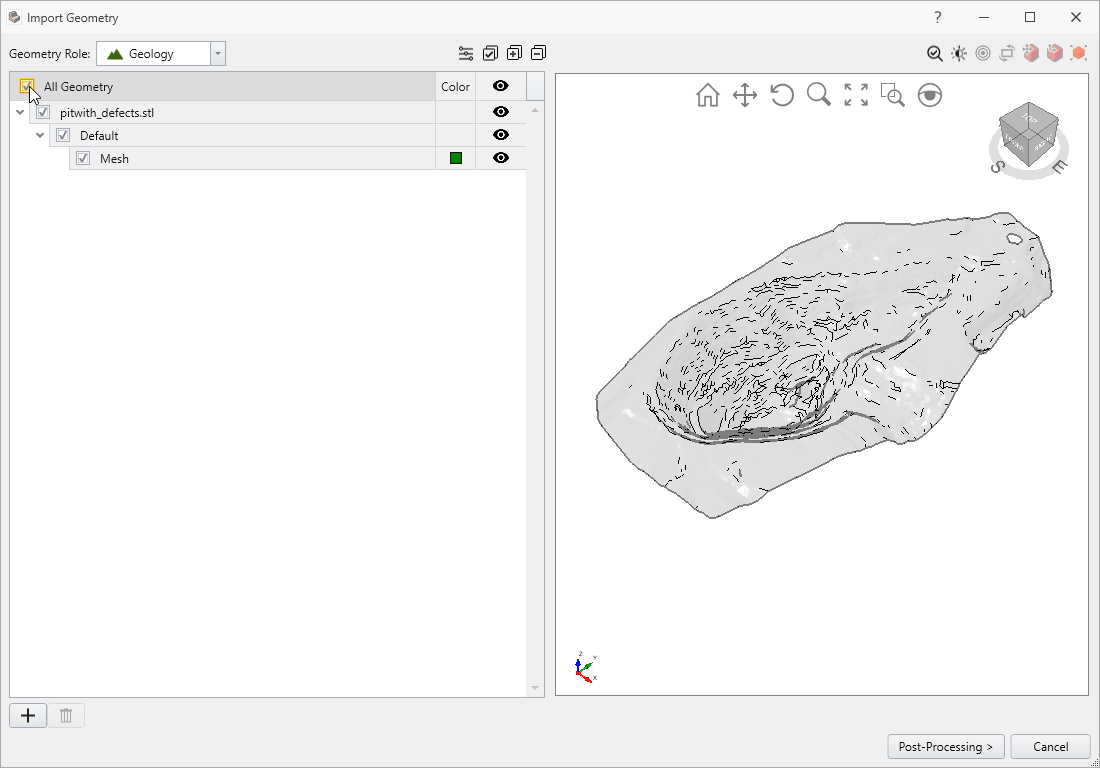
Task: Click the Post-Processing > button
Action: 946,746
